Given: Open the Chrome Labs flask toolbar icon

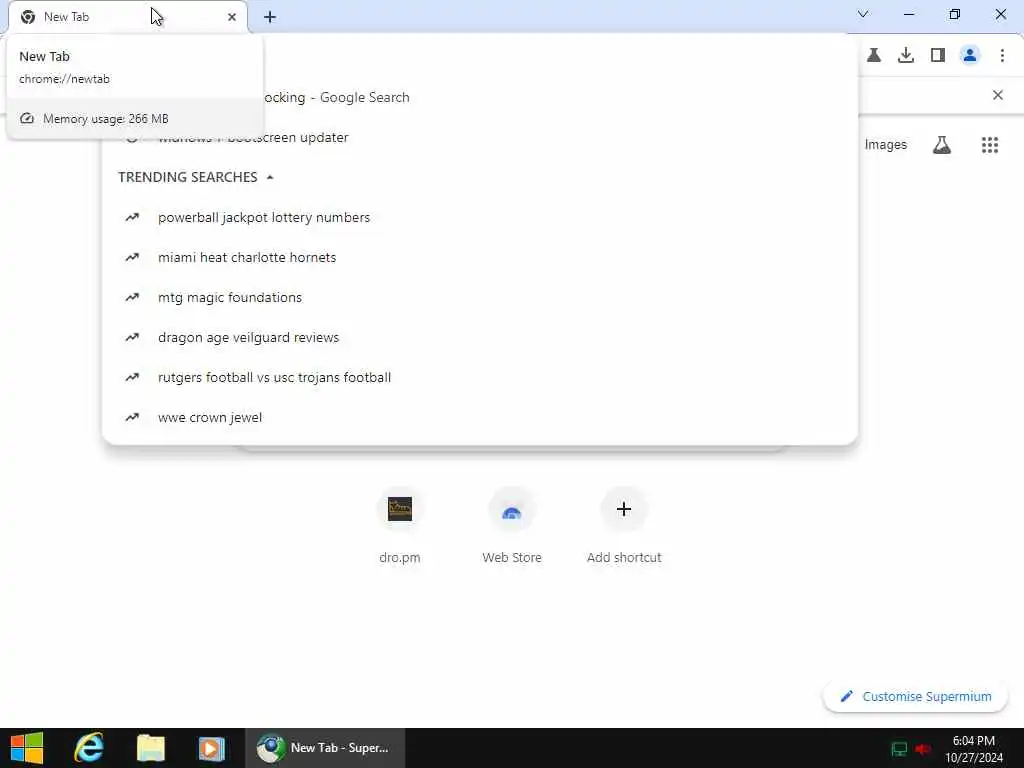Looking at the screenshot, I should click(874, 56).
